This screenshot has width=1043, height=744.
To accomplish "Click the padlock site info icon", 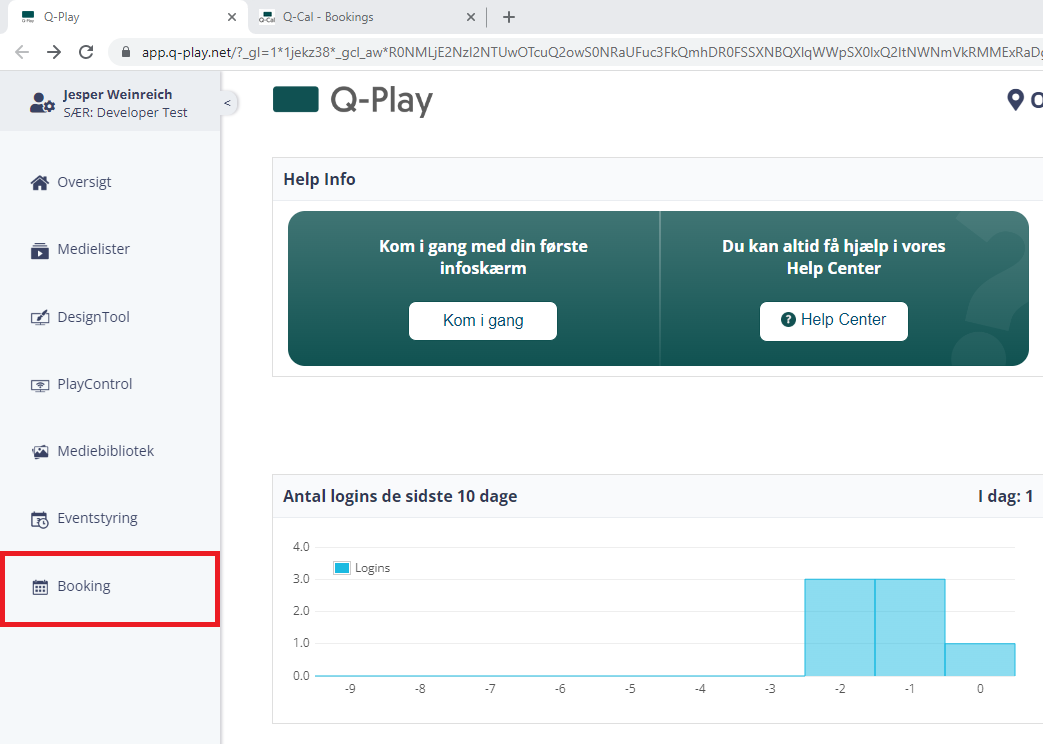I will click(x=126, y=52).
